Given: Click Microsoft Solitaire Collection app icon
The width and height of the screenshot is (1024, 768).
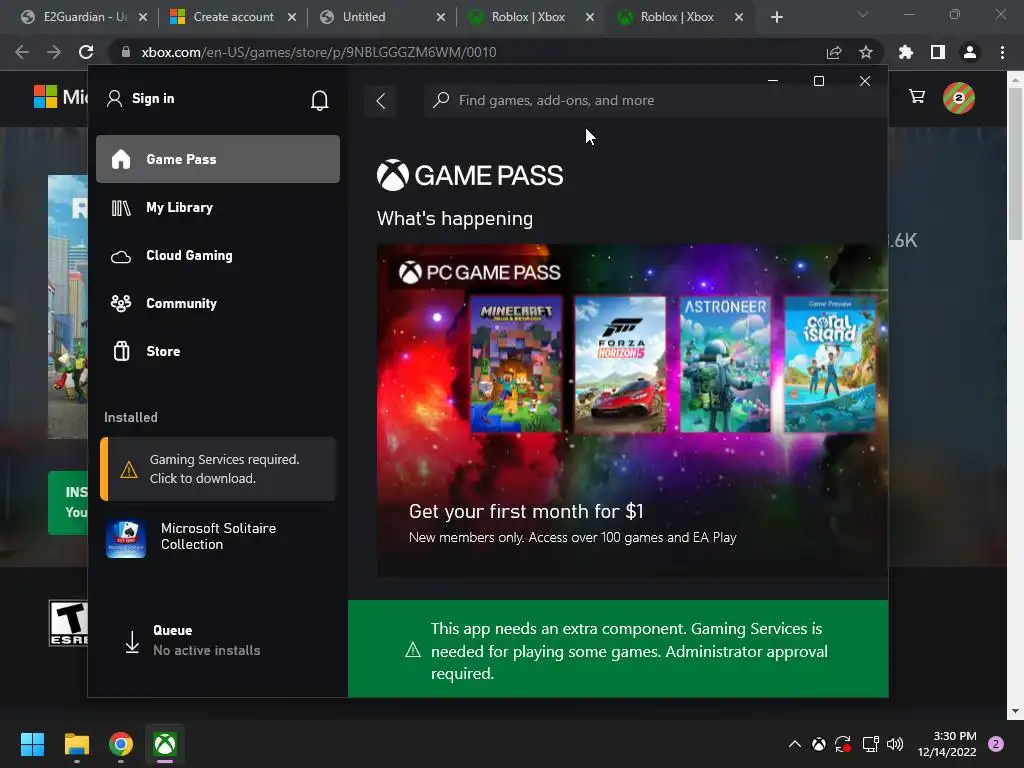Looking at the screenshot, I should coord(126,539).
